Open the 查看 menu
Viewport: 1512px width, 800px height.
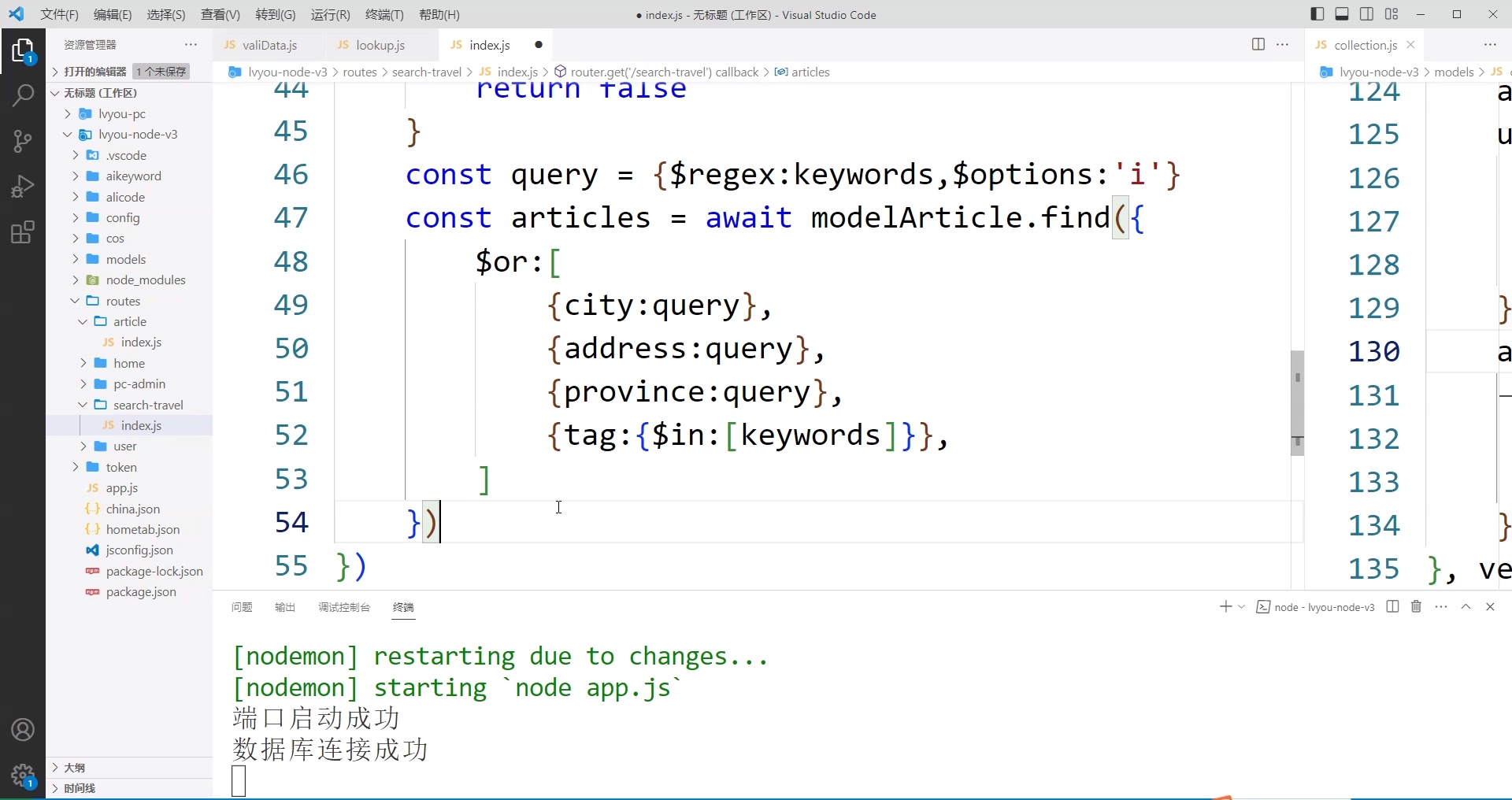219,14
